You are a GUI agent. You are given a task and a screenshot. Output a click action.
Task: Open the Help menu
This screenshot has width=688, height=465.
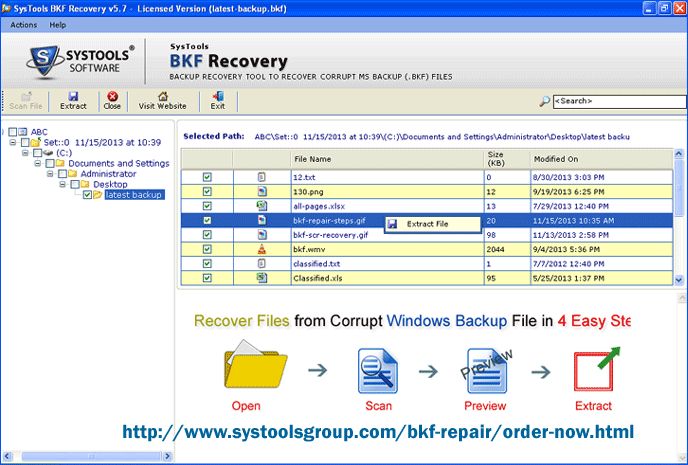[x=58, y=24]
